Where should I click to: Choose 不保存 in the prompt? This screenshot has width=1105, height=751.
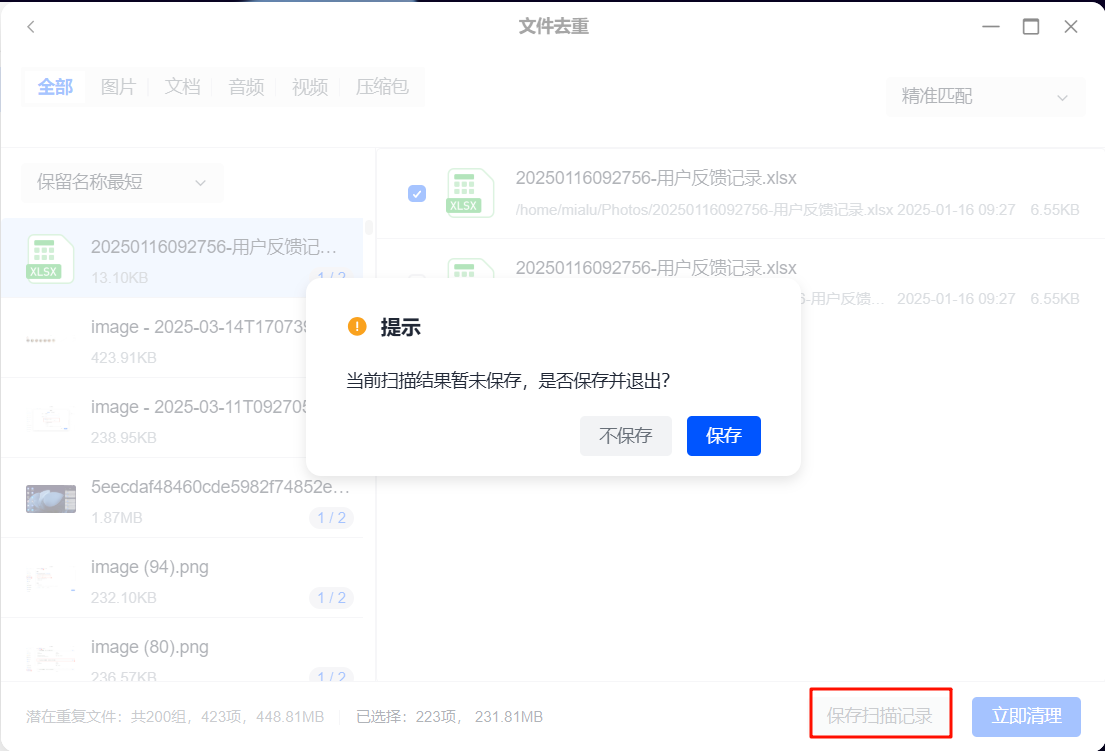point(625,436)
